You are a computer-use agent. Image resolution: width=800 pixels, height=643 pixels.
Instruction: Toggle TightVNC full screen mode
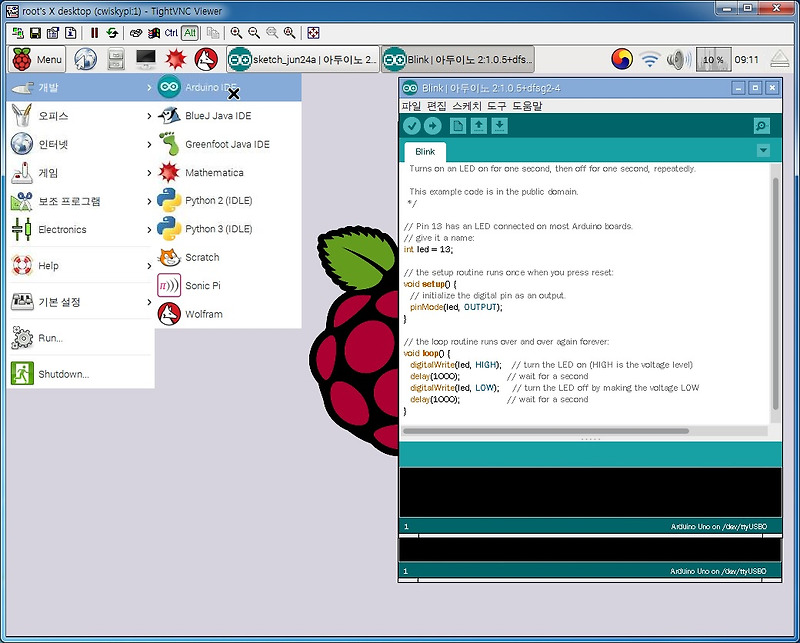pos(313,33)
